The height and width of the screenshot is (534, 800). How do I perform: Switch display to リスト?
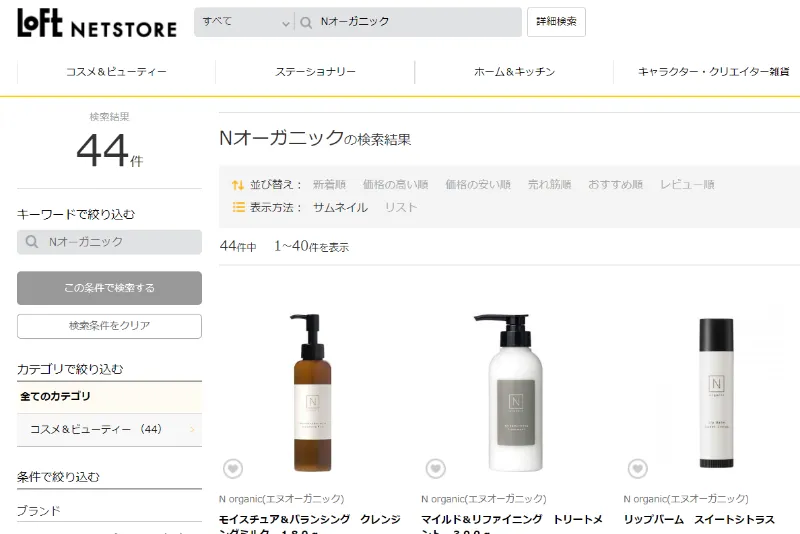click(401, 208)
